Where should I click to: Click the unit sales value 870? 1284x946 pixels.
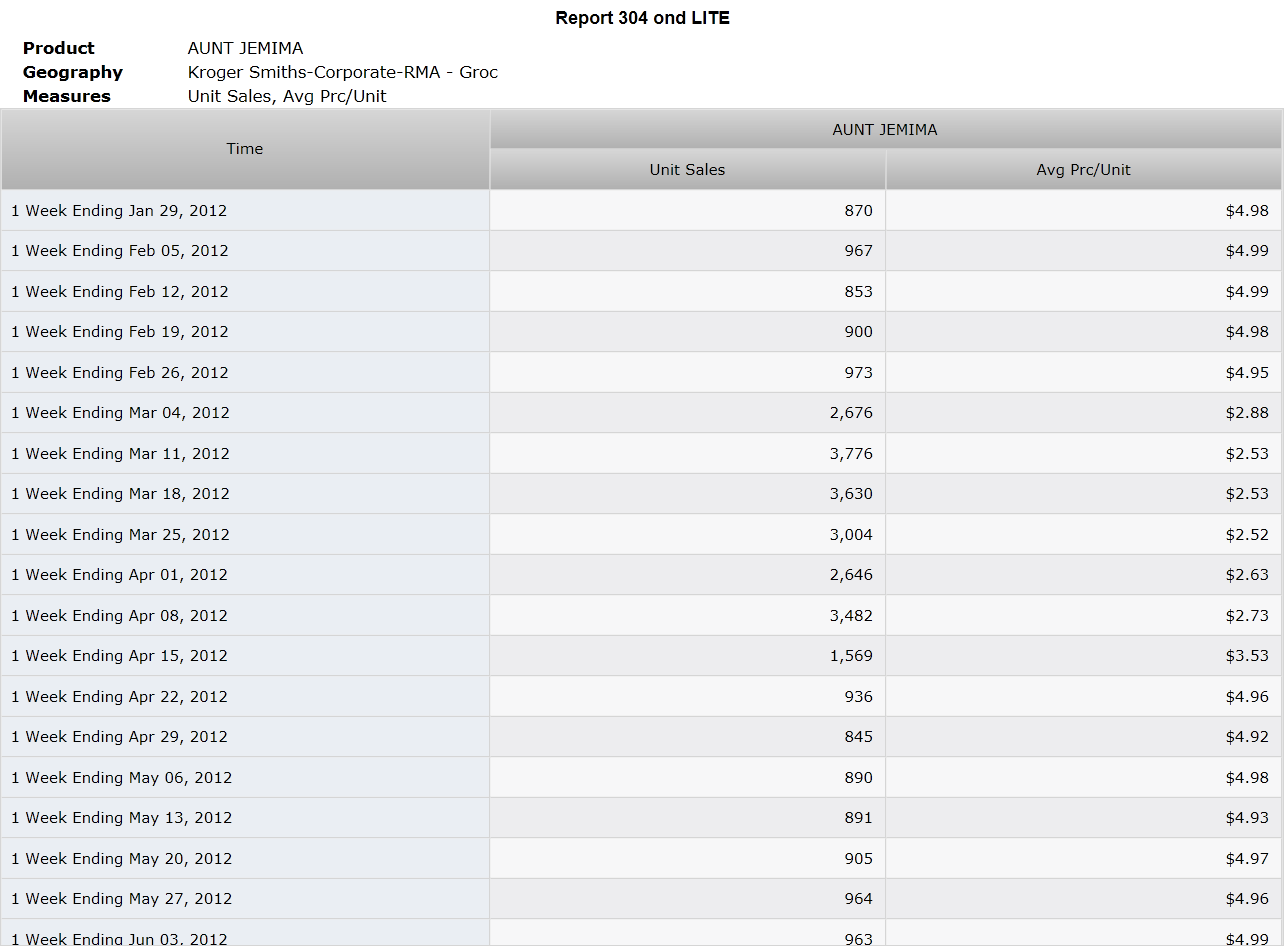point(858,211)
